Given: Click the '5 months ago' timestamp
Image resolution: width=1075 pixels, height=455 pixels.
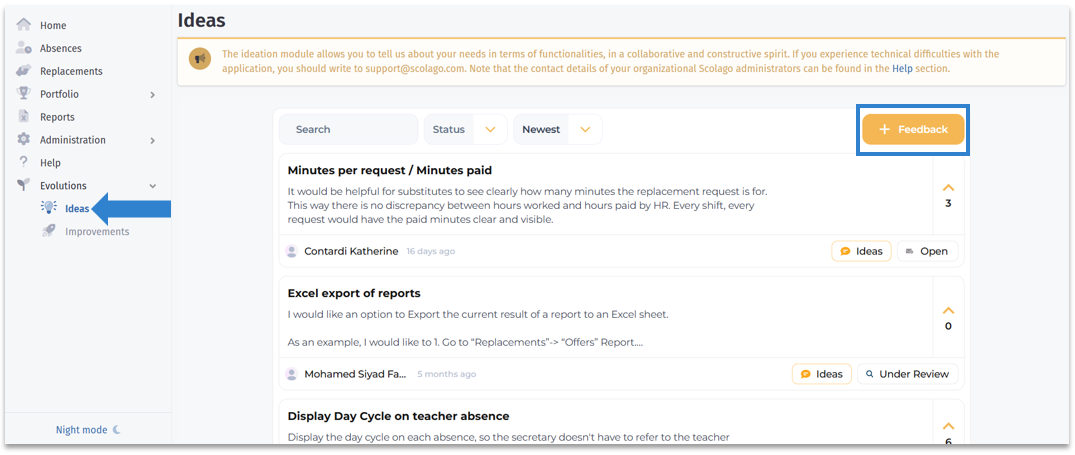Looking at the screenshot, I should coord(446,374).
